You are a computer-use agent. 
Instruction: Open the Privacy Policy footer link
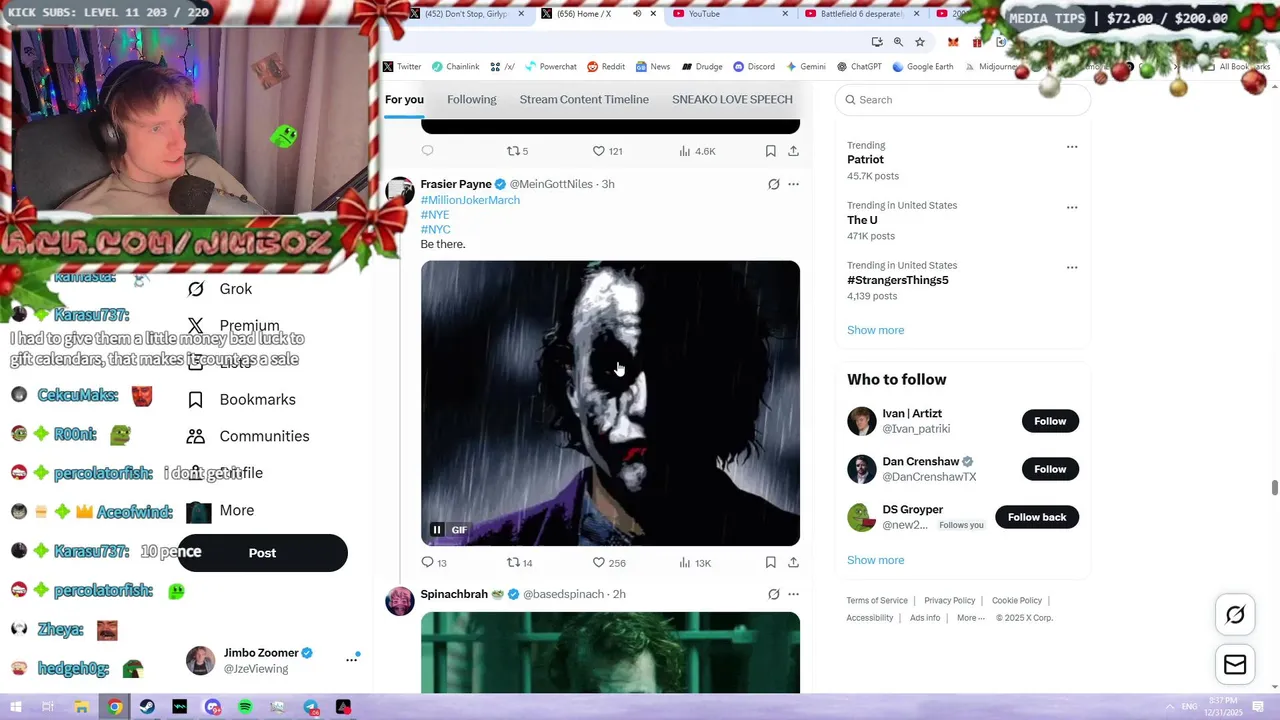pyautogui.click(x=949, y=601)
